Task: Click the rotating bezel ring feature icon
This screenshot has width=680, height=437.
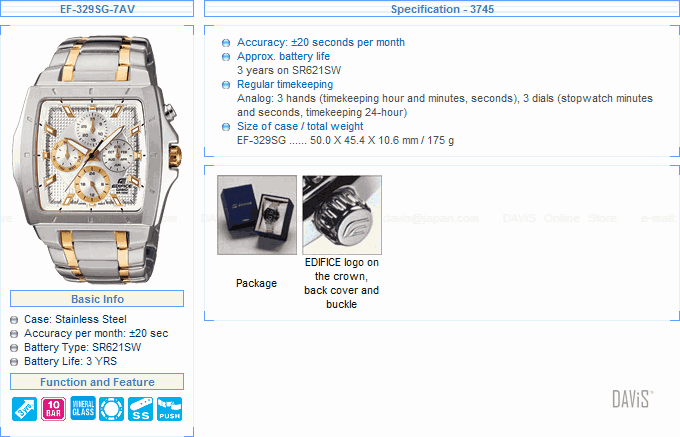Action: (111, 409)
